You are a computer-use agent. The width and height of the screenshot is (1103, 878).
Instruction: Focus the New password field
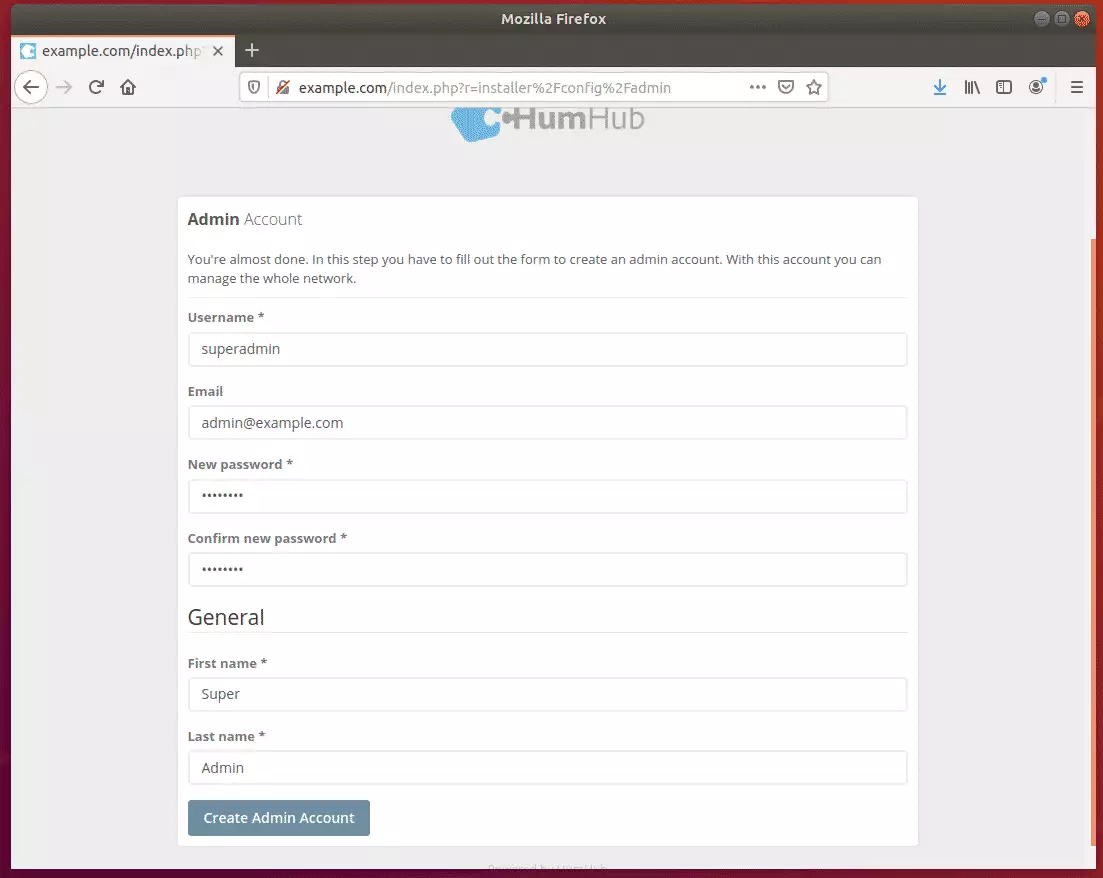547,496
